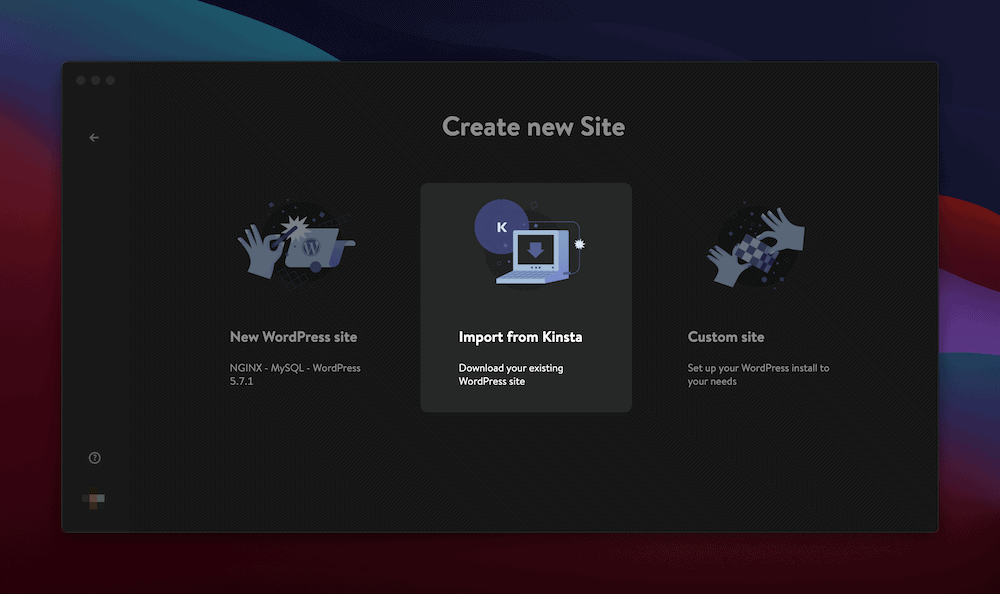1000x594 pixels.
Task: Click Set up your WordPress install description
Action: coord(758,374)
